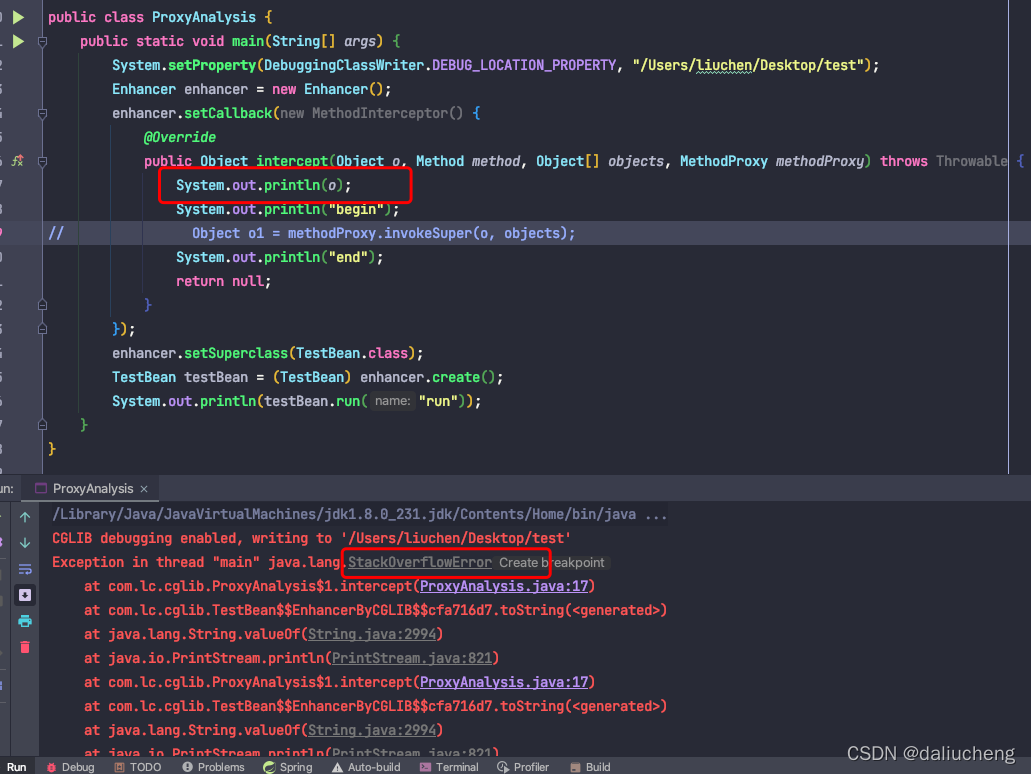Expand the folded java command line ellipsis
Screen dimensions: 1031x774
pyautogui.click(x=656, y=514)
